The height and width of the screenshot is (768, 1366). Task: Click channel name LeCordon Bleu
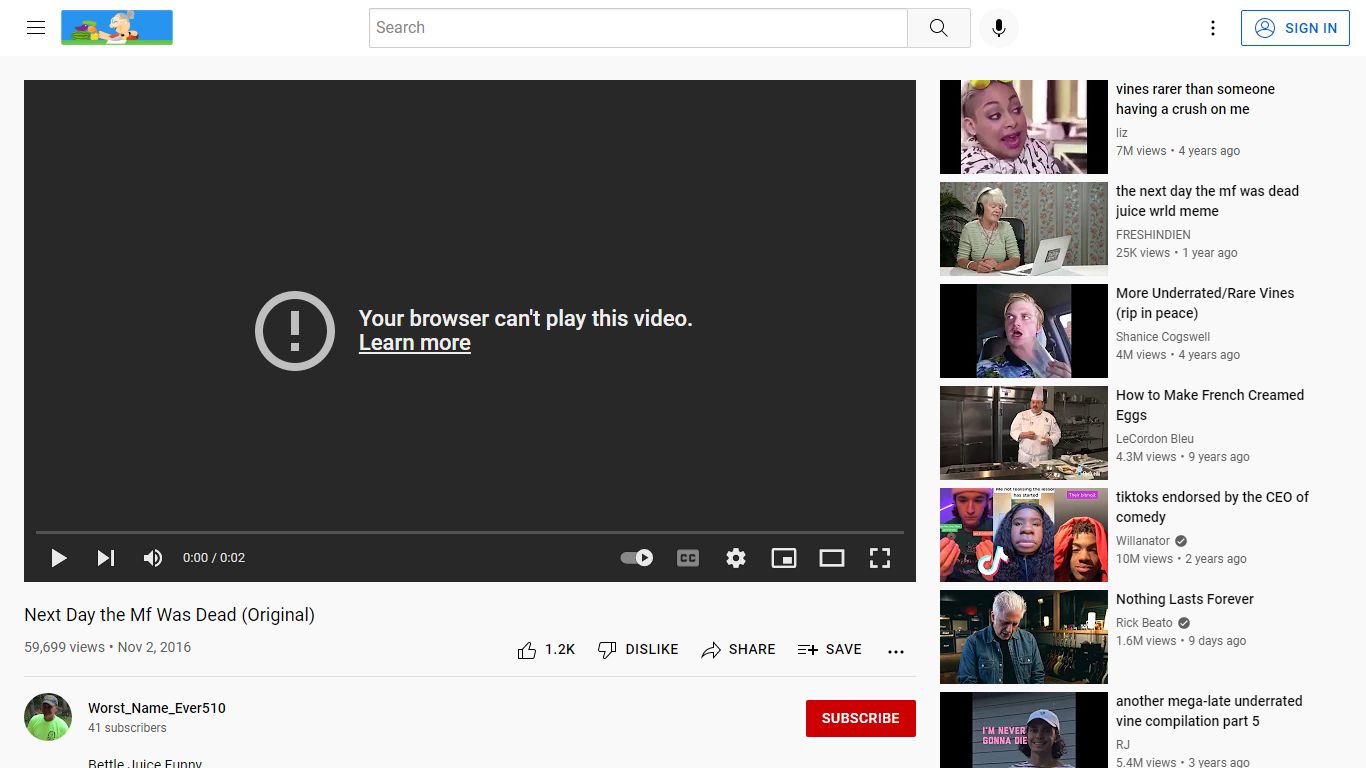coord(1155,439)
